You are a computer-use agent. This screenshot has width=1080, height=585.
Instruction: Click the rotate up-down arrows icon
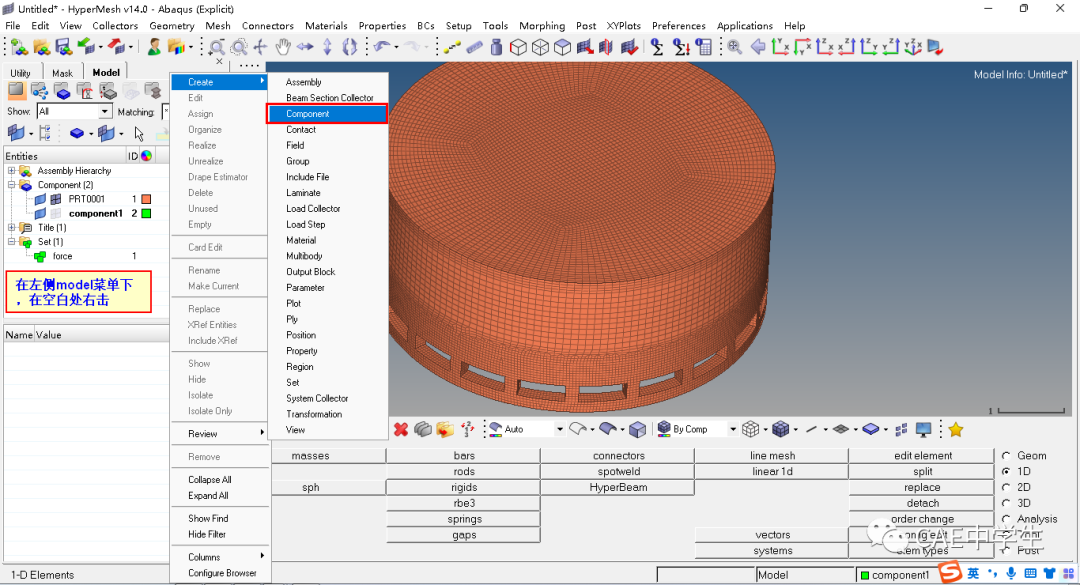[x=327, y=47]
